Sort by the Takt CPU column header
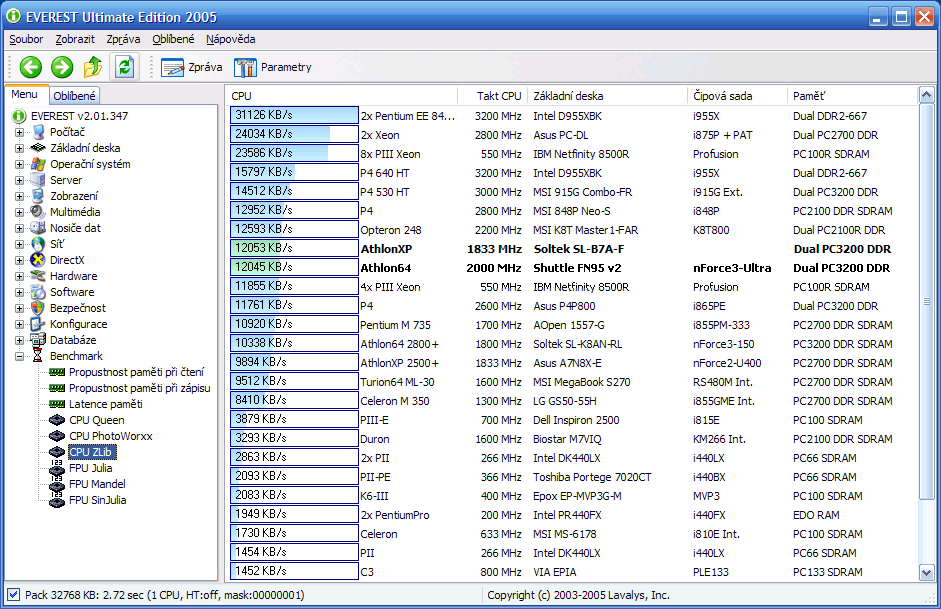 click(498, 96)
